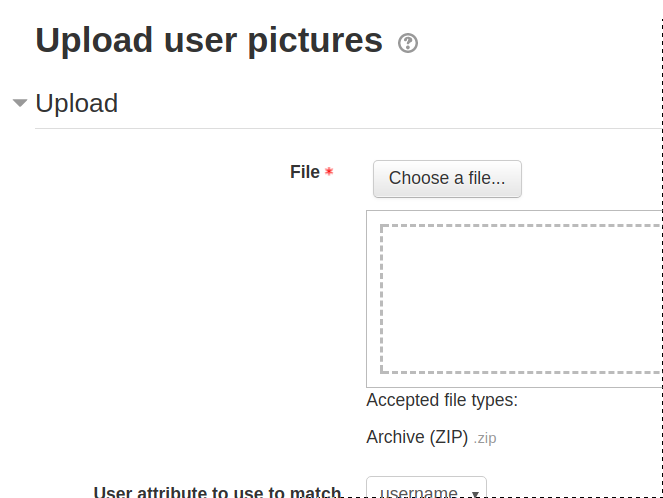The width and height of the screenshot is (663, 498).
Task: Click the File field label
Action: [305, 172]
